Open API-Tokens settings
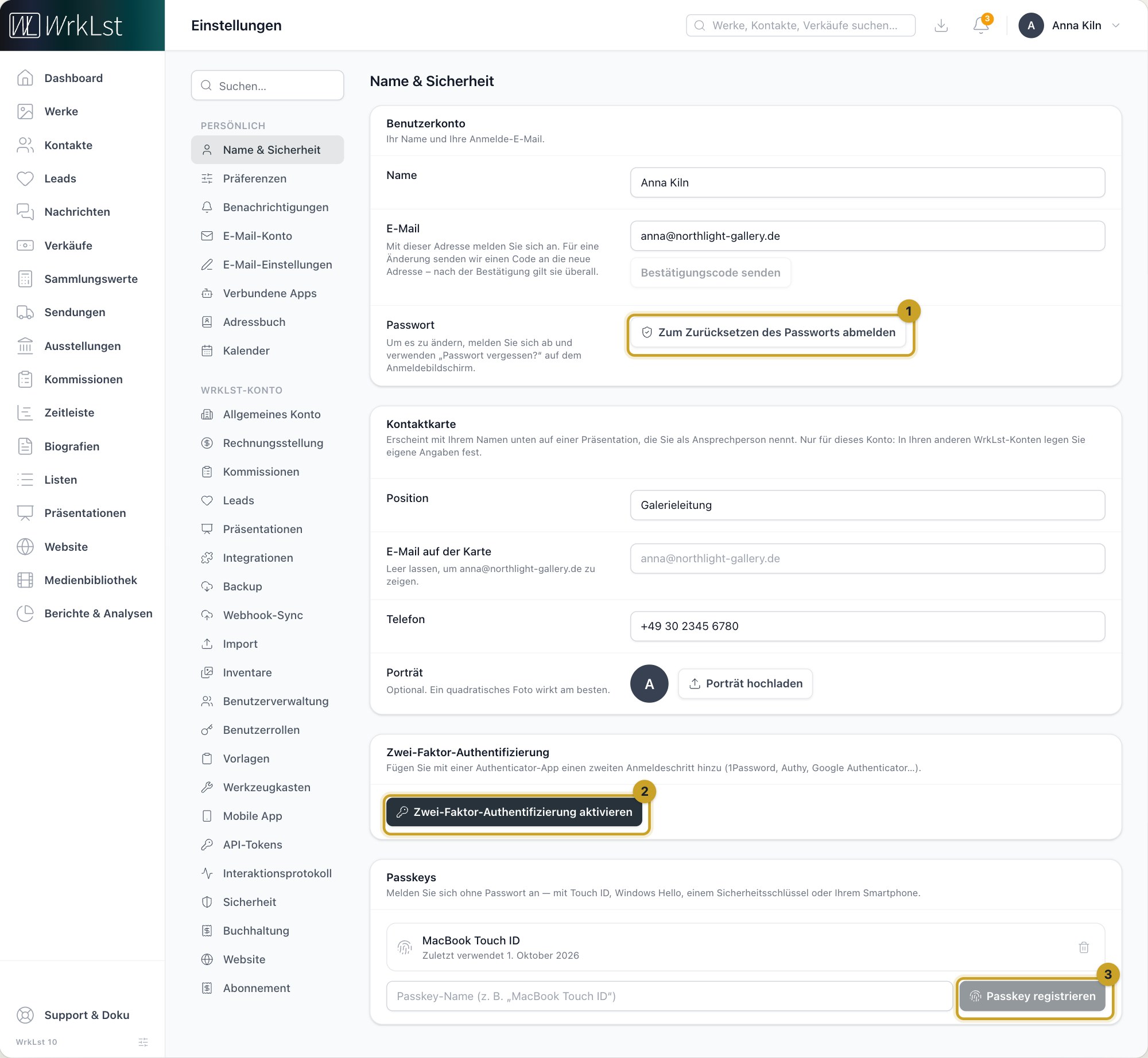1148x1058 pixels. pyautogui.click(x=267, y=845)
